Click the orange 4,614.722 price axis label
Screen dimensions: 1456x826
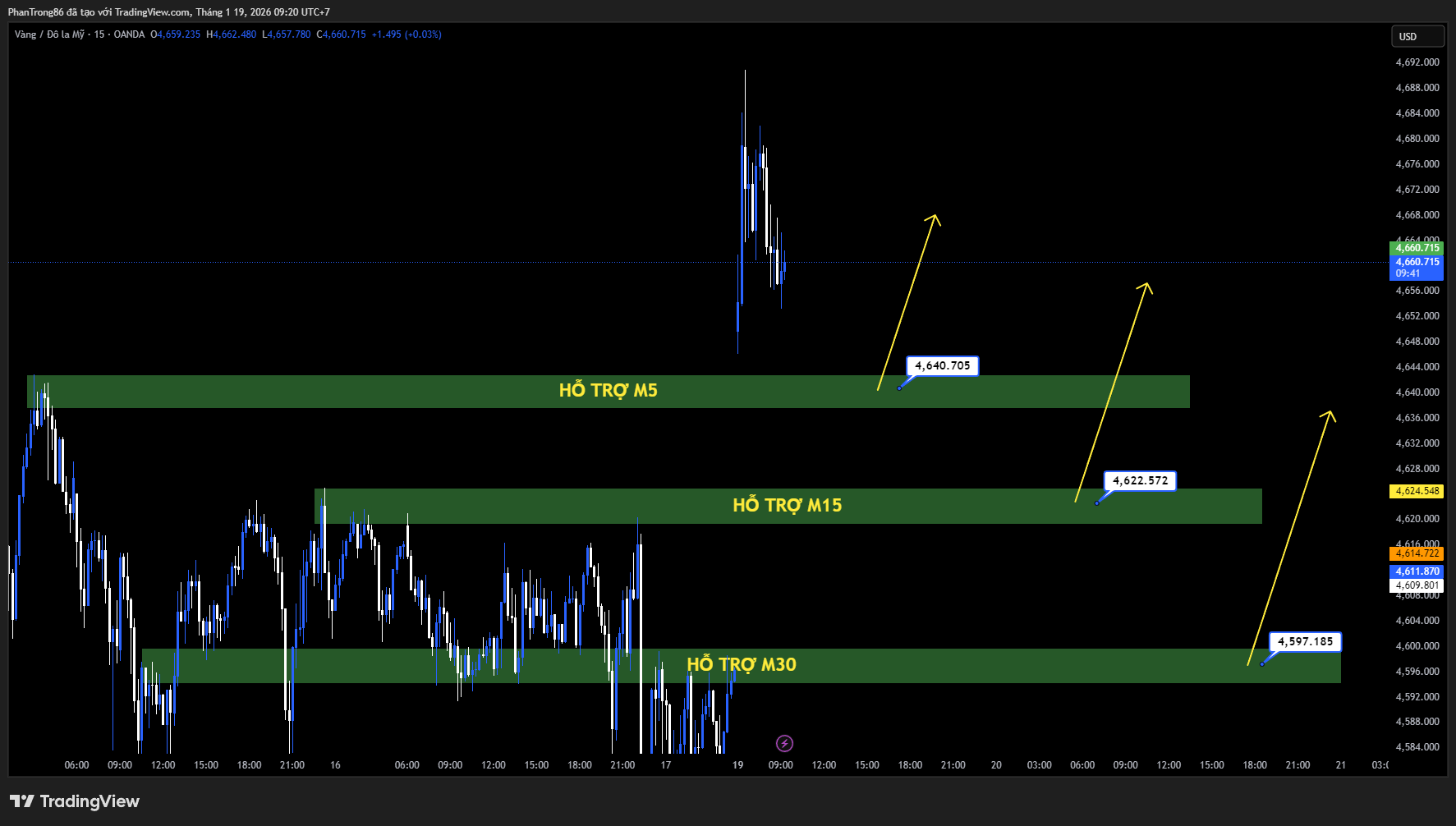click(x=1417, y=553)
